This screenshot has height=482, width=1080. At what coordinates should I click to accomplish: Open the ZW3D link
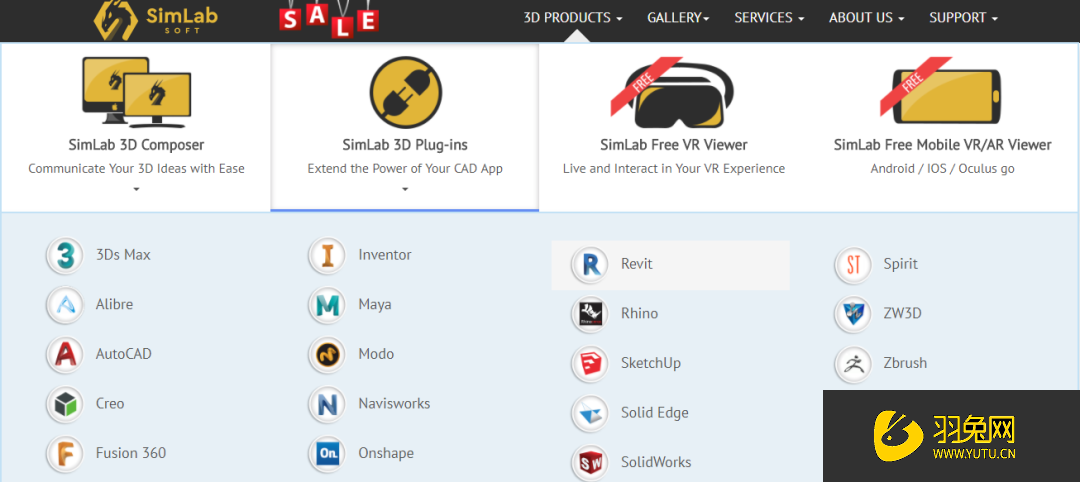(x=902, y=313)
